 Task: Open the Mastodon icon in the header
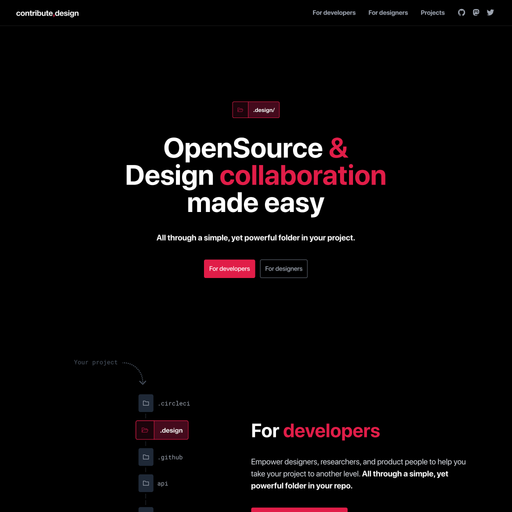click(476, 13)
